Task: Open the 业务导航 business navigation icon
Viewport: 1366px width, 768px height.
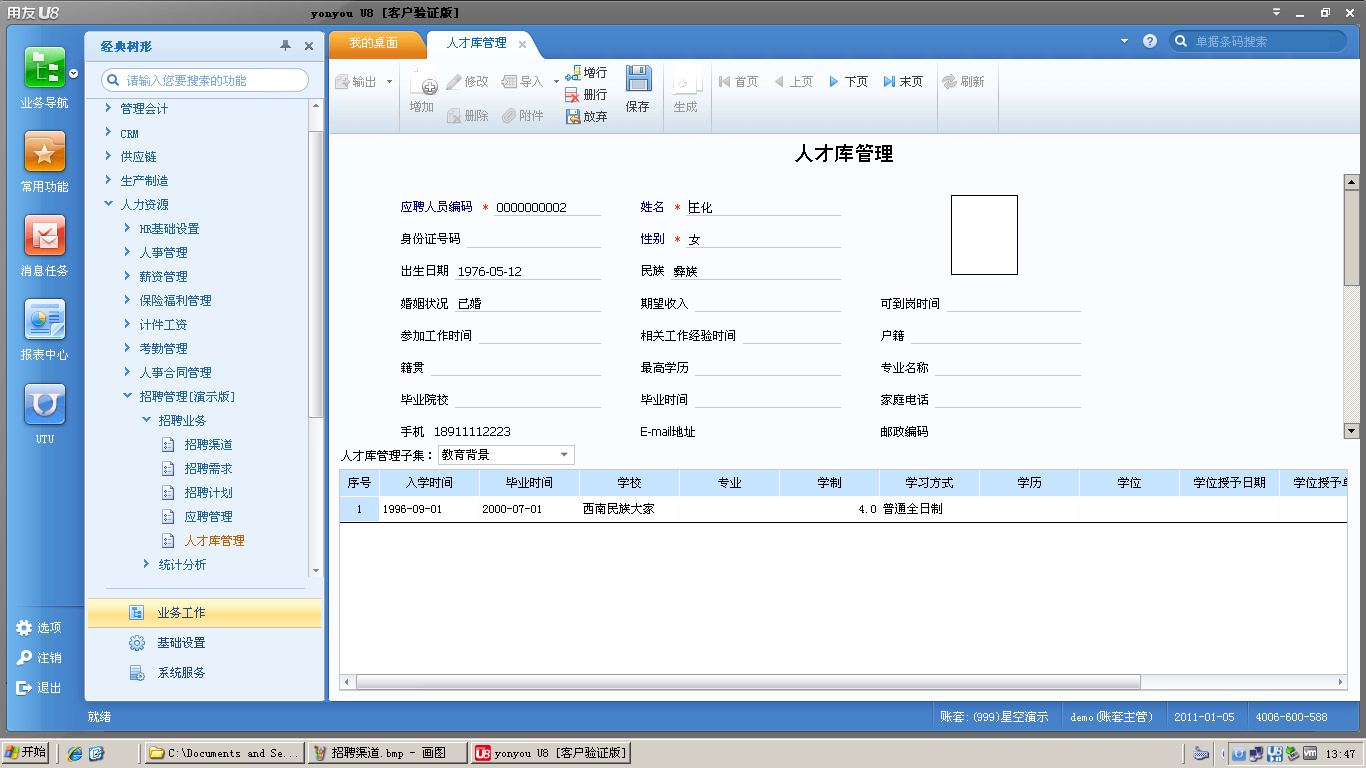Action: tap(45, 67)
